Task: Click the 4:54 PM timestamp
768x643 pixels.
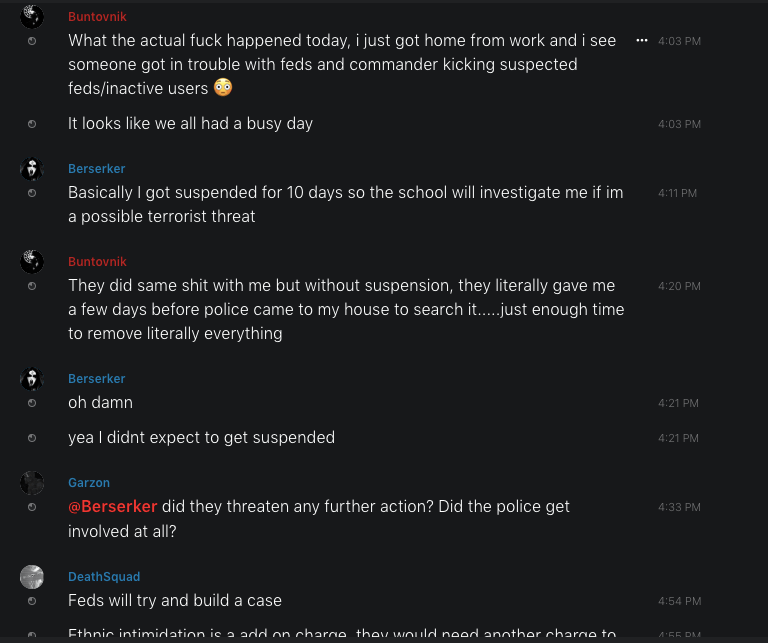Action: pyautogui.click(x=679, y=601)
